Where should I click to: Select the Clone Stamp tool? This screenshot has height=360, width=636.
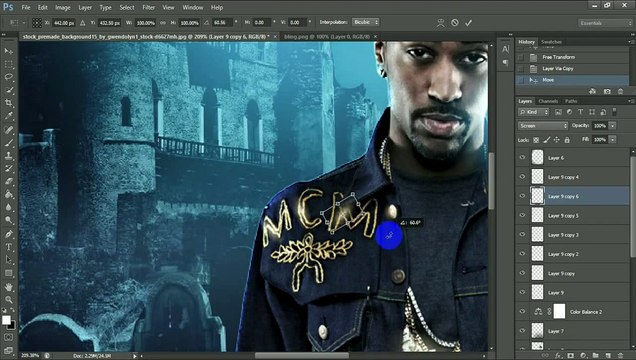(x=9, y=156)
